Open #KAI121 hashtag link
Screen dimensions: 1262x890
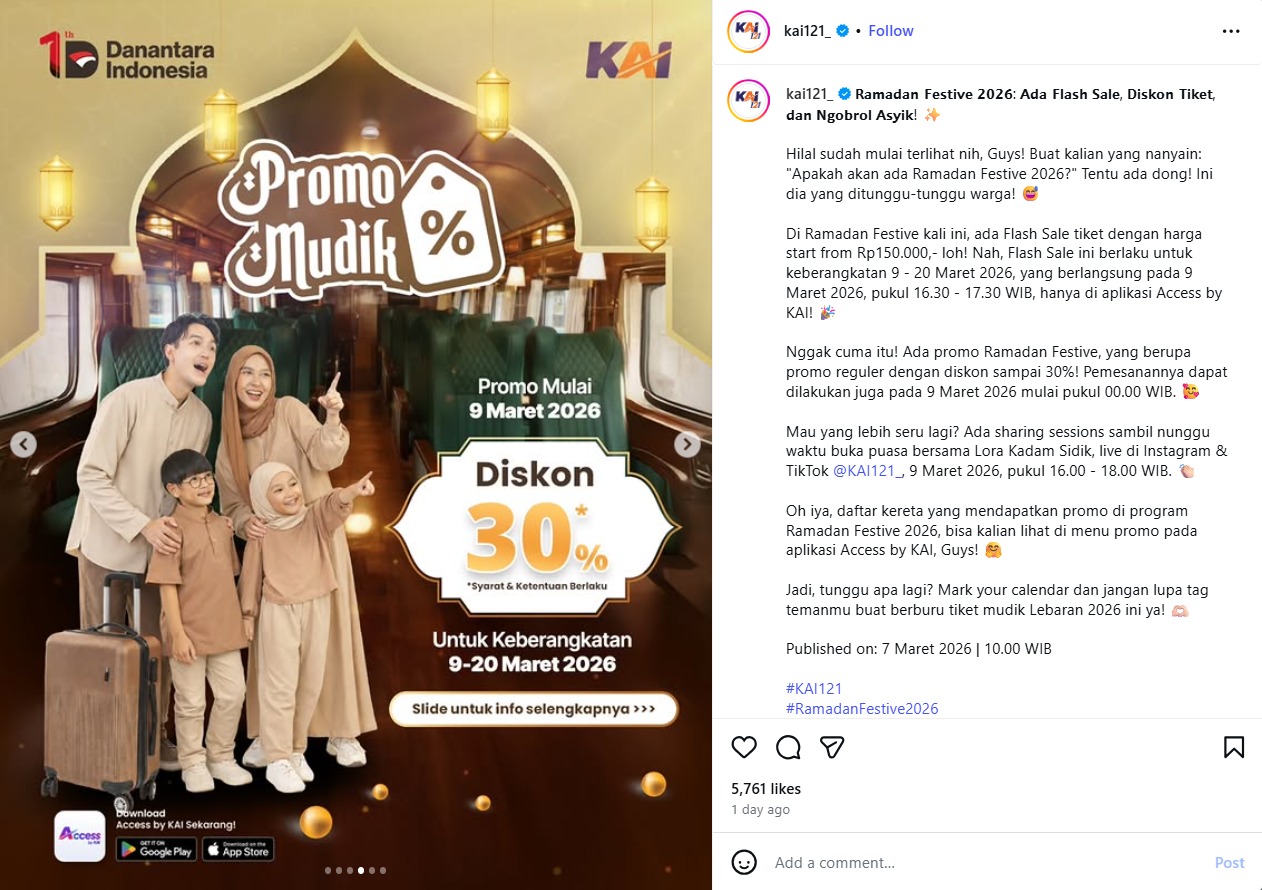coord(814,688)
